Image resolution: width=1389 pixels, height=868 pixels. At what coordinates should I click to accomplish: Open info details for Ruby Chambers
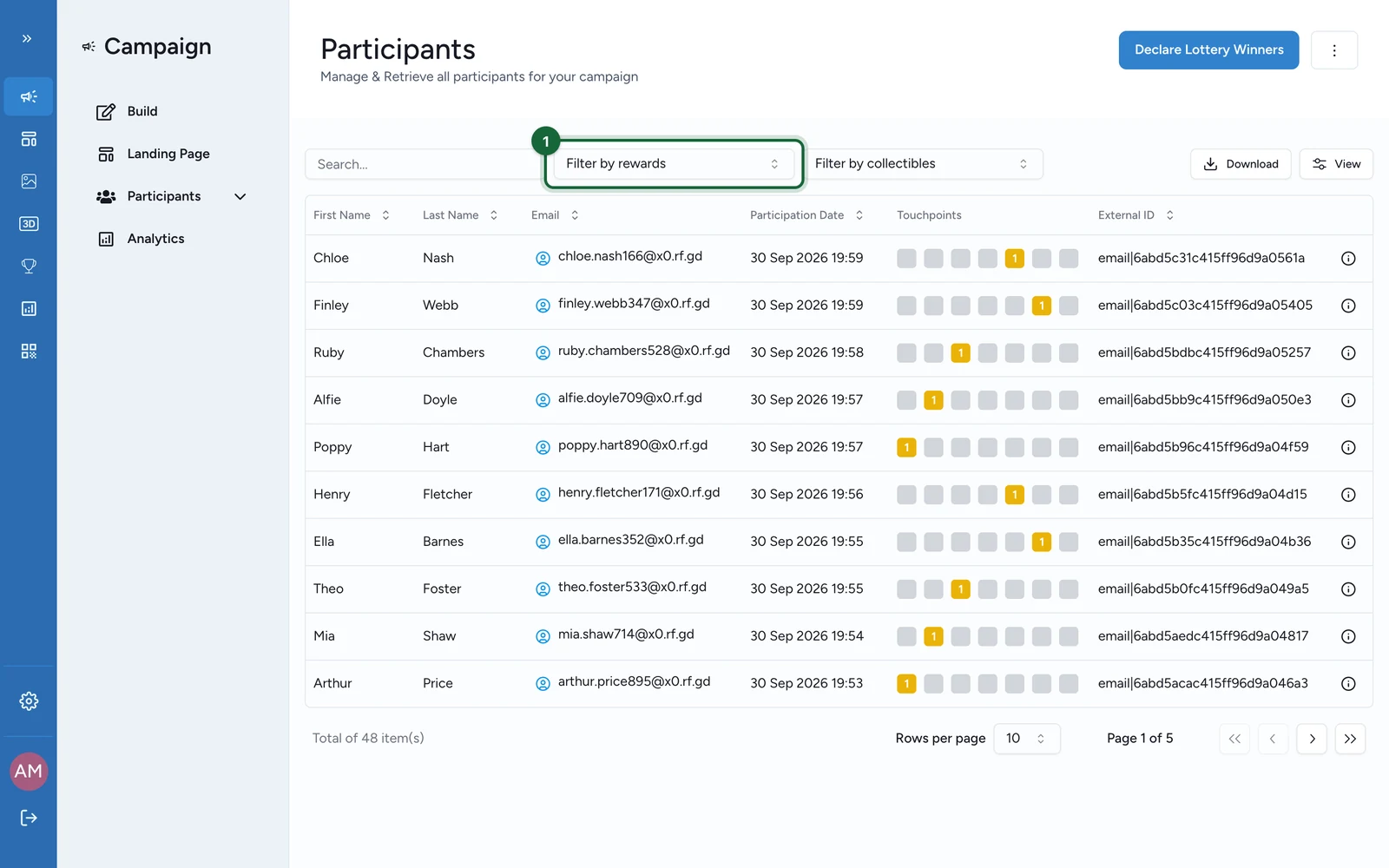(x=1348, y=353)
